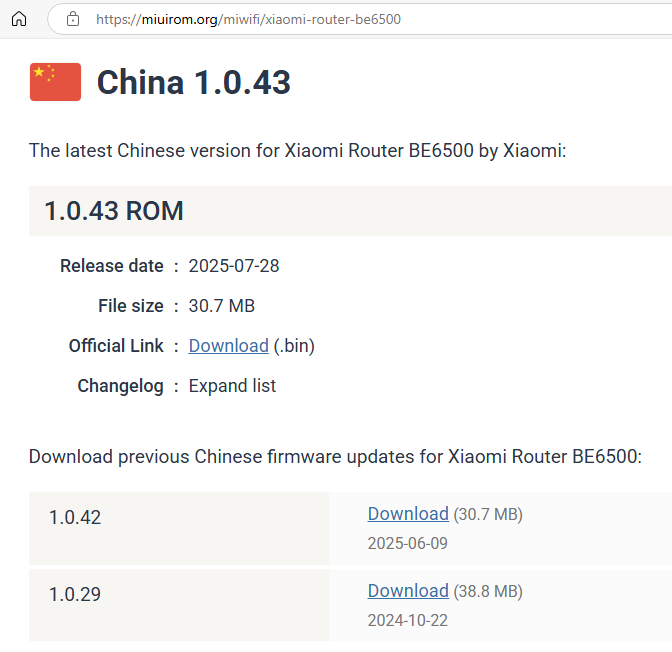Open the site information icon in address bar
Image resolution: width=672 pixels, height=652 pixels.
(x=72, y=19)
